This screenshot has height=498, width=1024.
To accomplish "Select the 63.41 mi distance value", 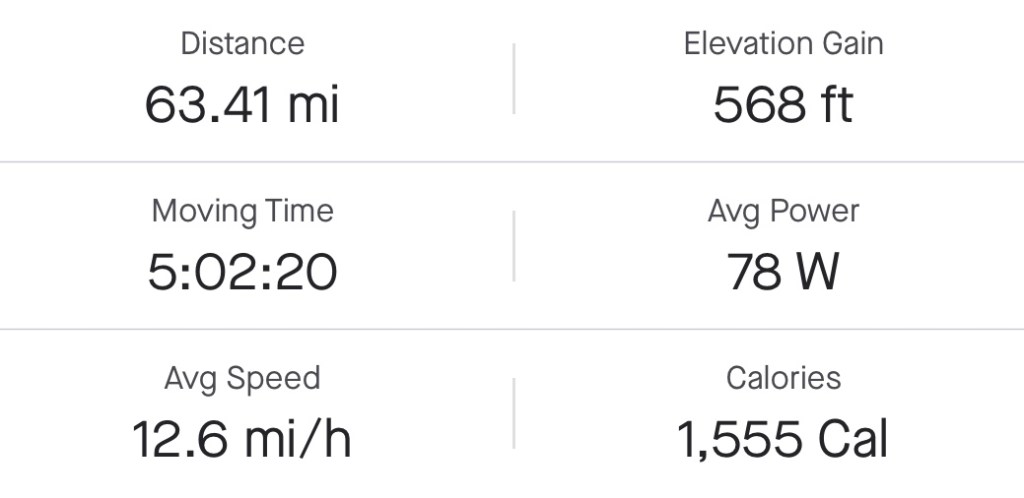I will pyautogui.click(x=242, y=104).
